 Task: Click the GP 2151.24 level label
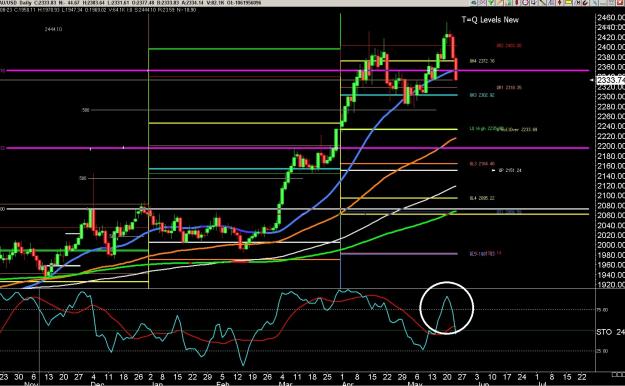510,170
